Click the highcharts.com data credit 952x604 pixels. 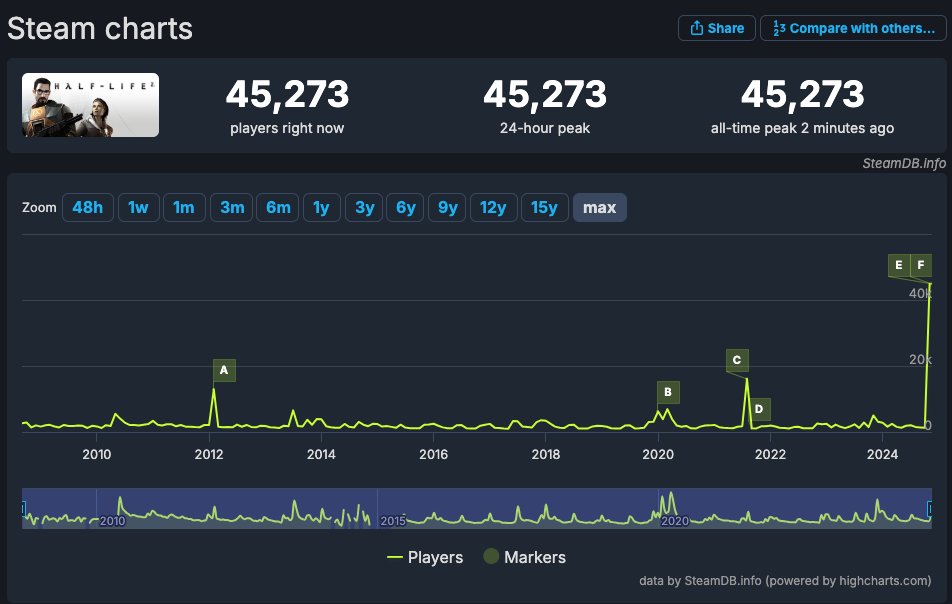[785, 581]
